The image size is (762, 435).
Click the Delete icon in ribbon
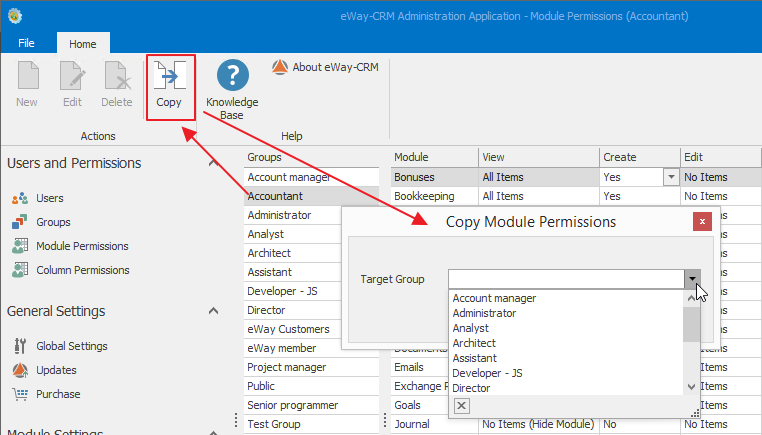[117, 76]
